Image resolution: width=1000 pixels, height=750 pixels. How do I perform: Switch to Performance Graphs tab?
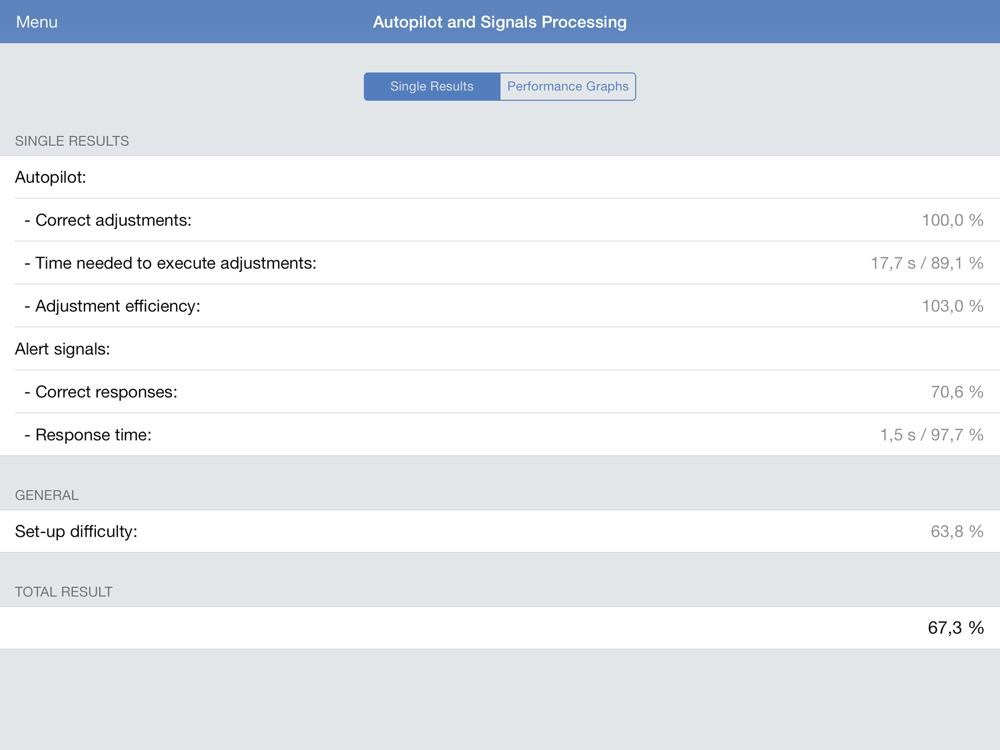click(x=568, y=86)
